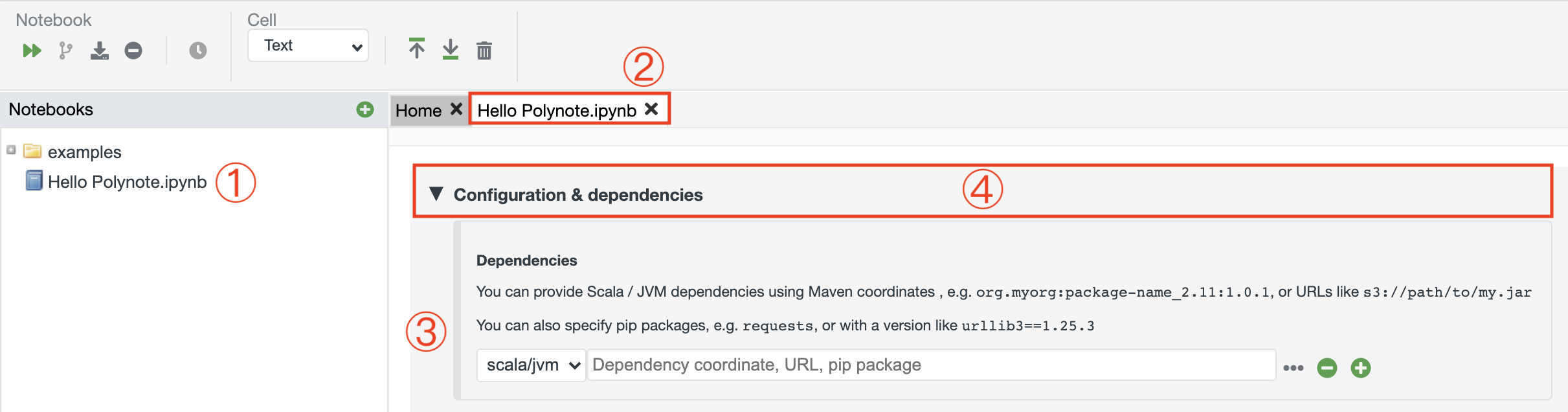Click the dependency coordinate input field
This screenshot has width=1568, height=412.
pyautogui.click(x=931, y=365)
